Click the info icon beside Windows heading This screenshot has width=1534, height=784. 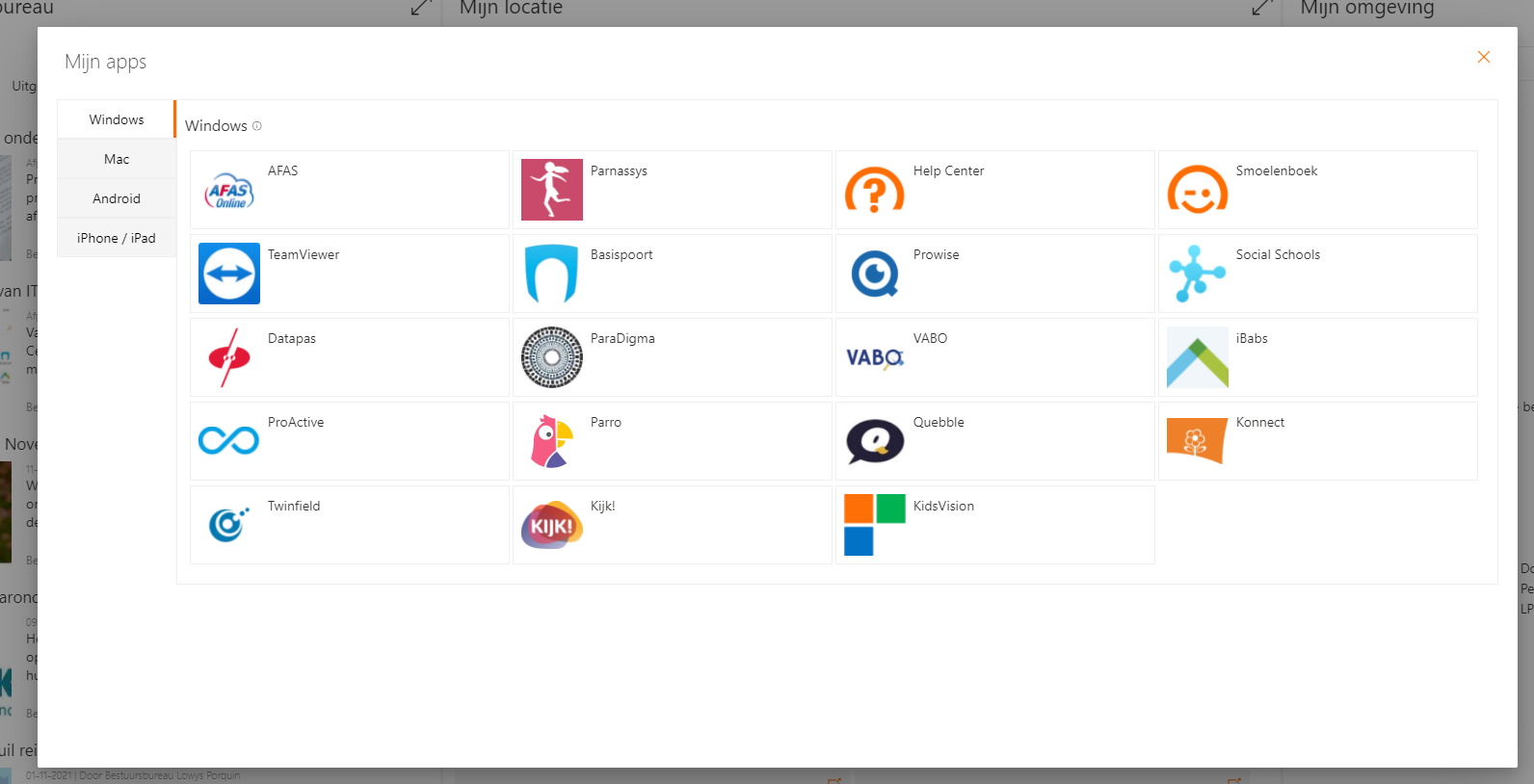tap(257, 126)
